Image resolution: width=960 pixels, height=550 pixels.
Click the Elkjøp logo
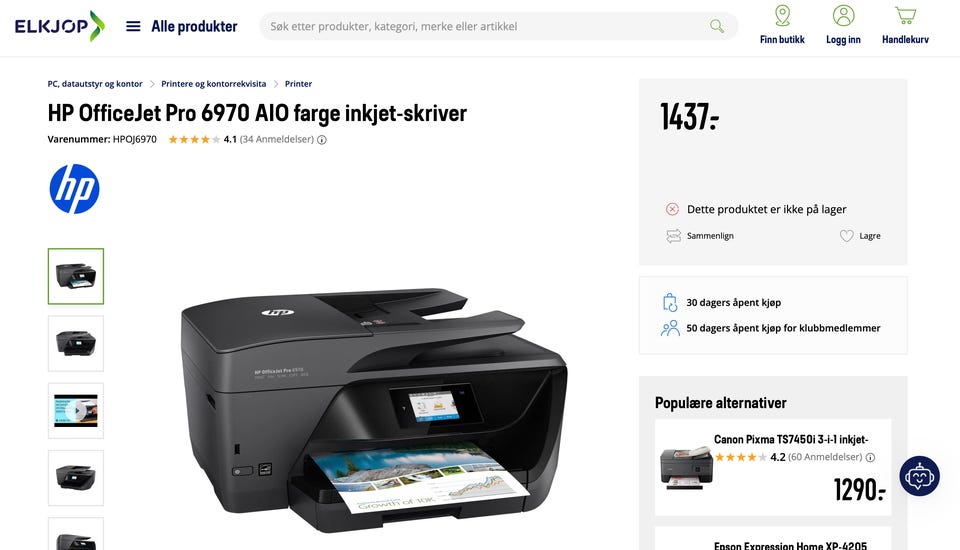coord(59,26)
